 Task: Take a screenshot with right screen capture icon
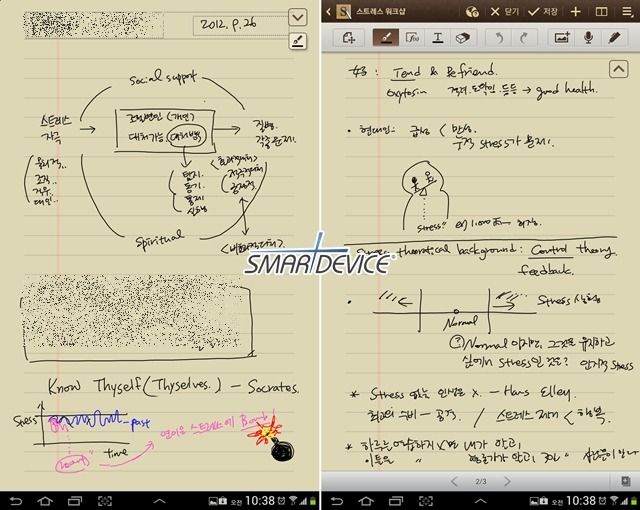coord(426,501)
